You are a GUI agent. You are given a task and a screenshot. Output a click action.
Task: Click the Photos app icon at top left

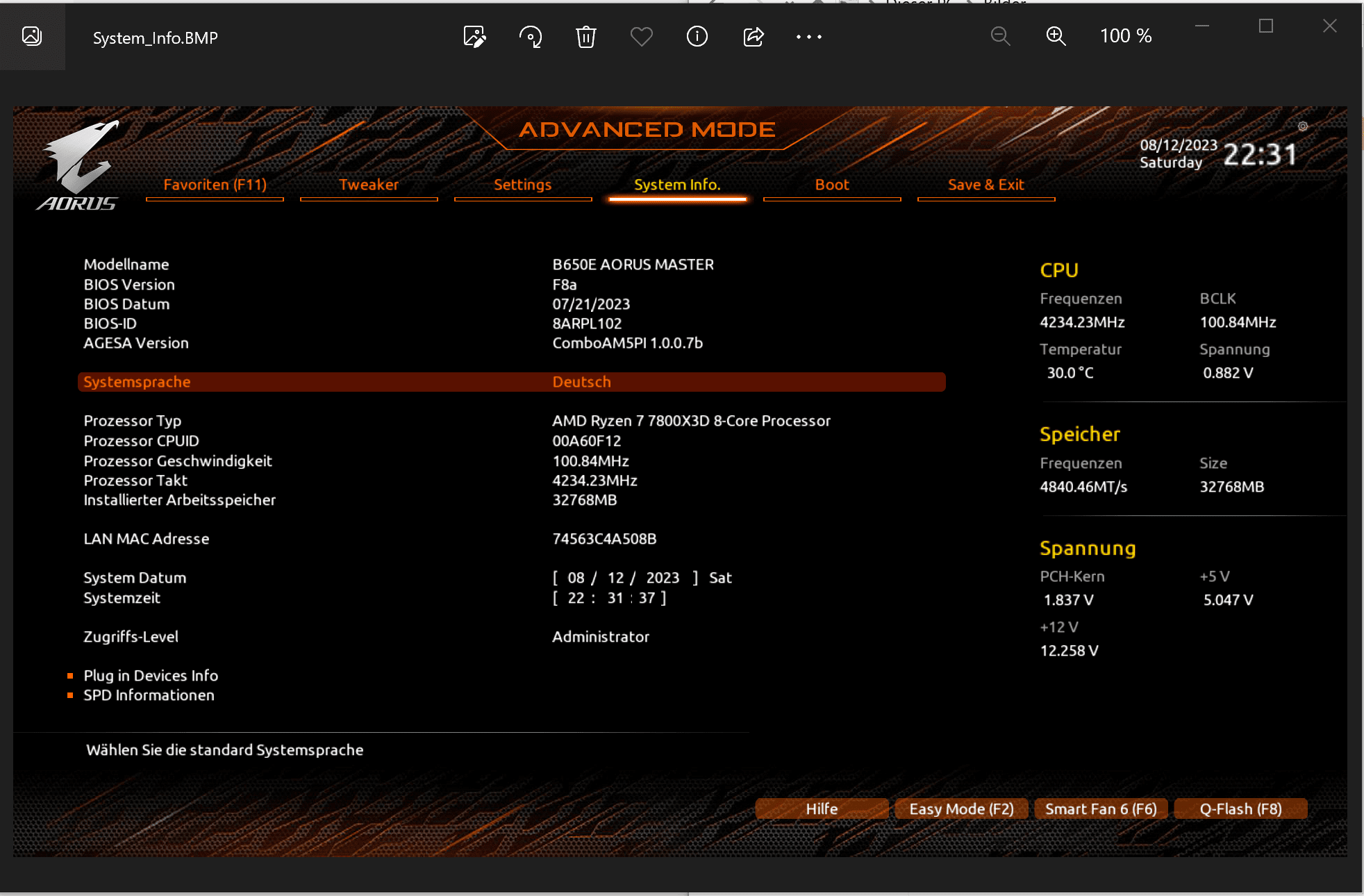point(32,36)
